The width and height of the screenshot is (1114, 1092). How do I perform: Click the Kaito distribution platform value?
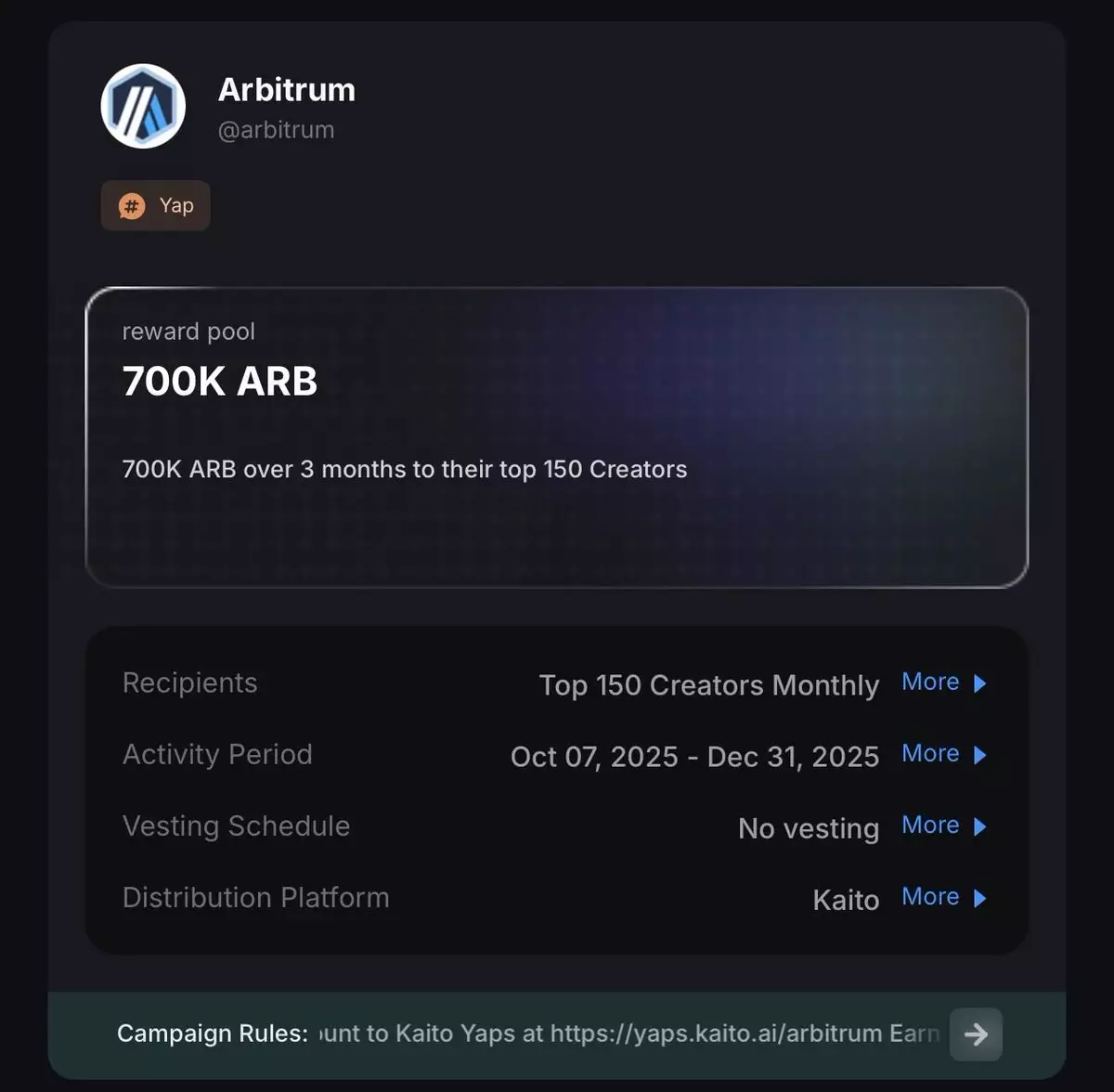coord(846,900)
